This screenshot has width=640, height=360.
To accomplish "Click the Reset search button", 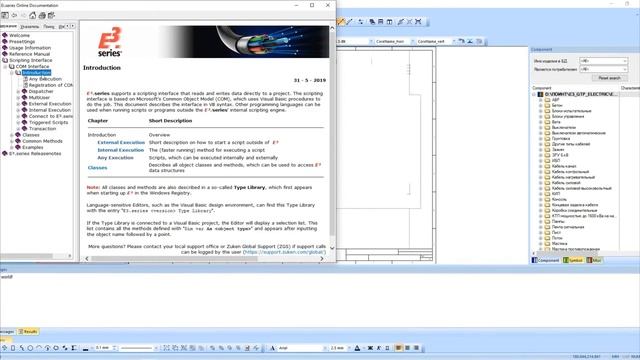I will pyautogui.click(x=609, y=78).
